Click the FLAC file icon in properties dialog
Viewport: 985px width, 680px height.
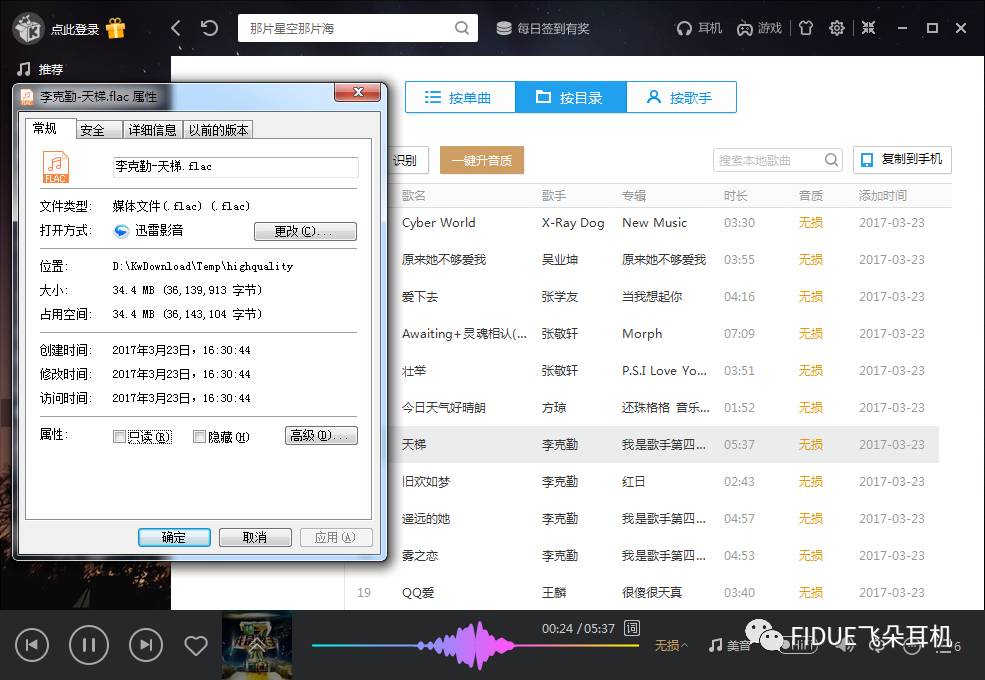55,167
